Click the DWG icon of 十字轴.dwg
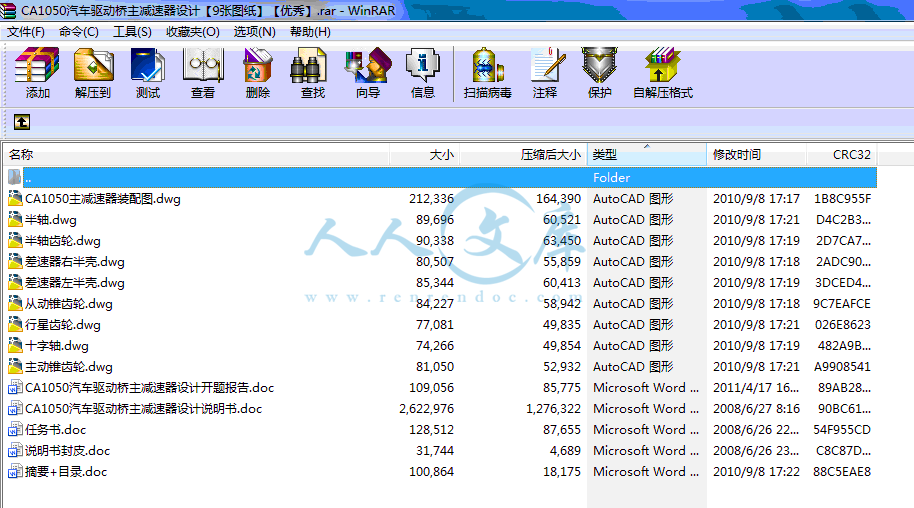Image resolution: width=914 pixels, height=508 pixels. 15,346
